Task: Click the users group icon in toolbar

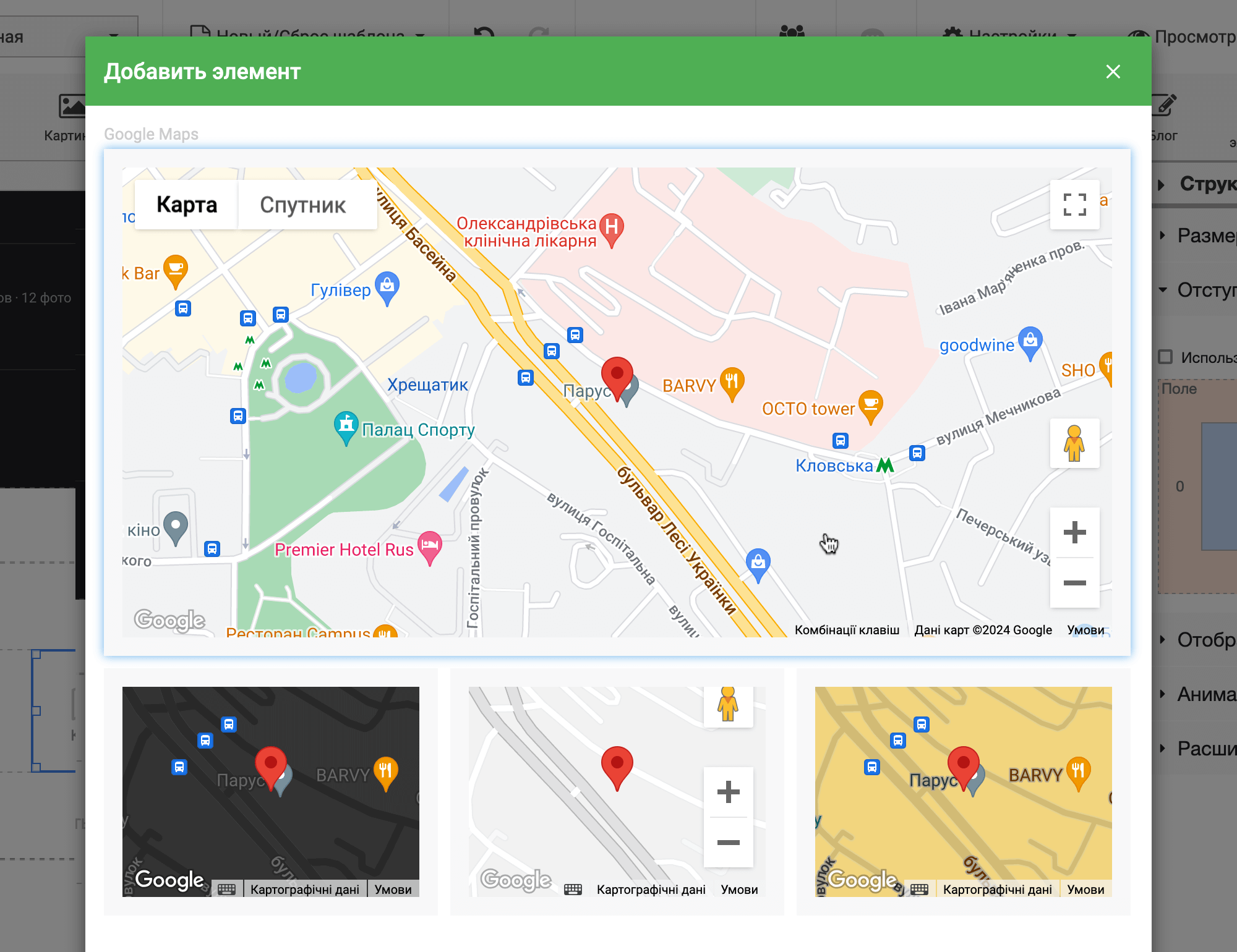Action: (x=792, y=32)
